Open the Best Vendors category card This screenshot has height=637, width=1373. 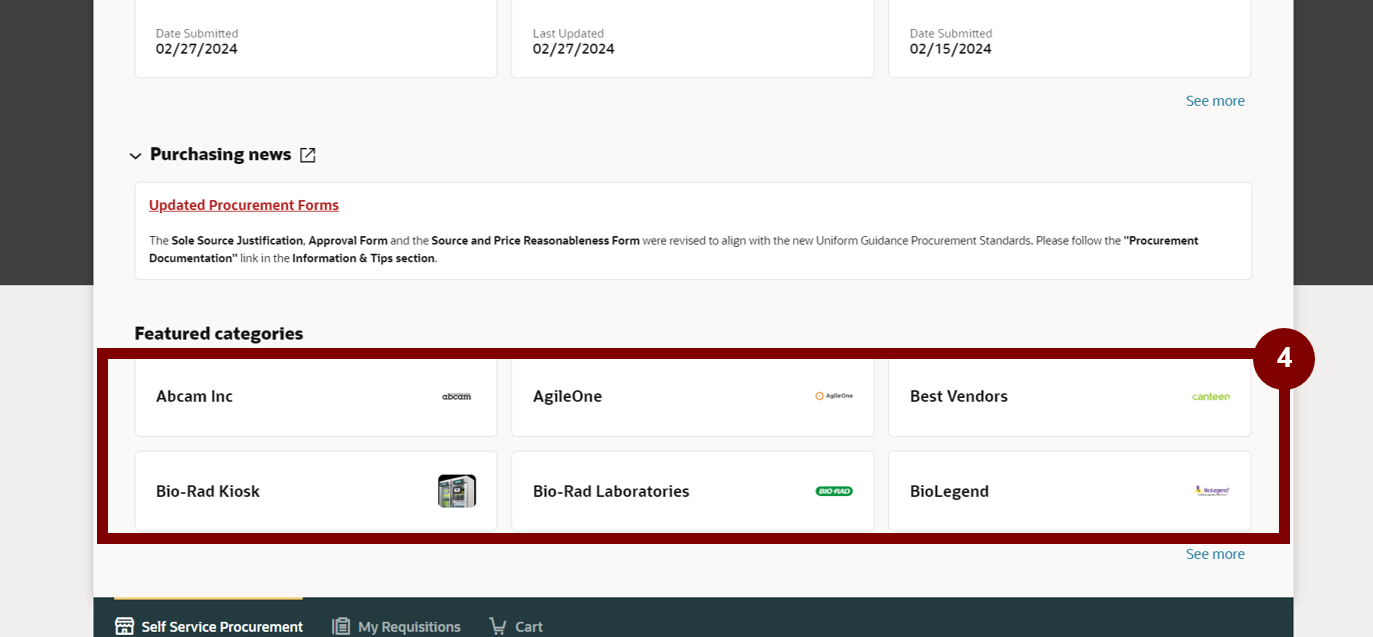[1069, 397]
